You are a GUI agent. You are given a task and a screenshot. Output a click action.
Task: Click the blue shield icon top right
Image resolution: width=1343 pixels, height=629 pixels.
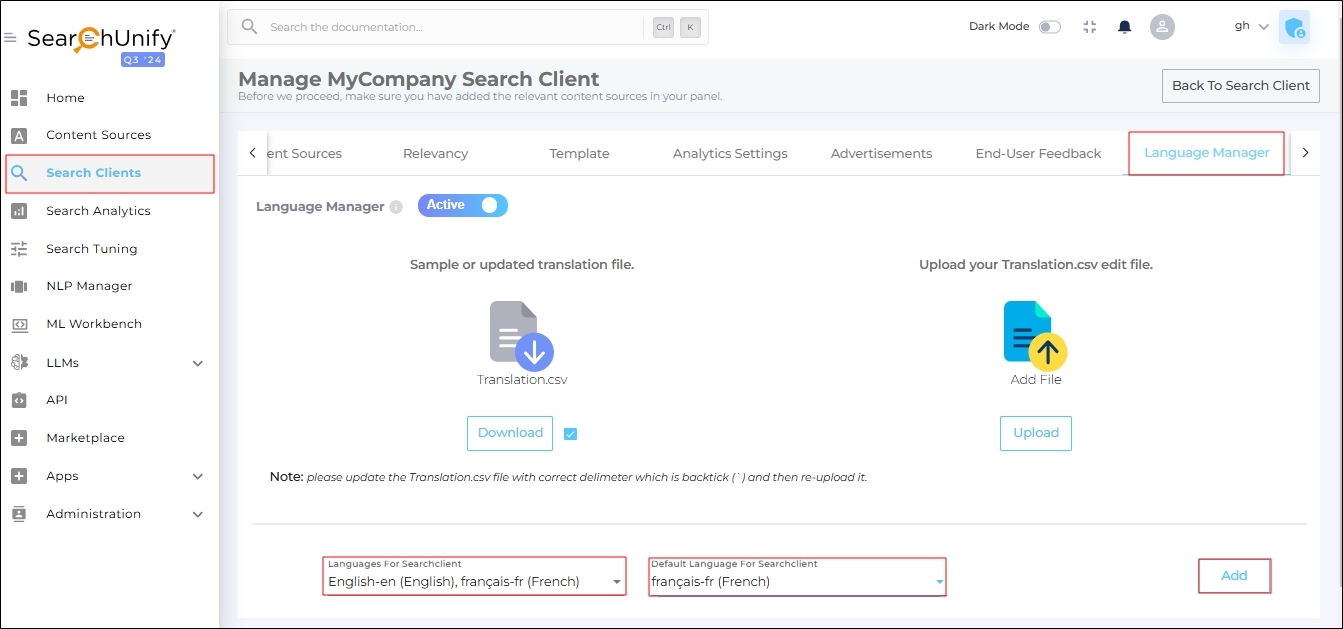1294,28
